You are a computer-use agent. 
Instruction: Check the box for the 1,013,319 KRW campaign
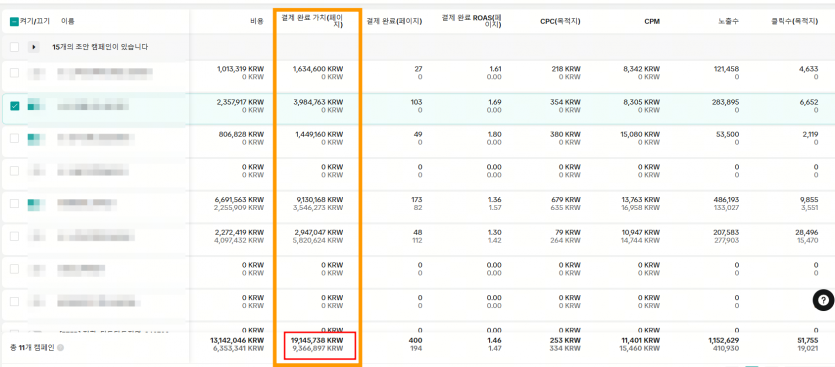pyautogui.click(x=14, y=73)
